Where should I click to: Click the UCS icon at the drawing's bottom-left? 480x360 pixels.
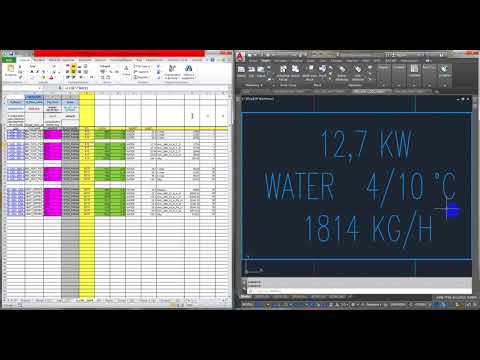253,265
